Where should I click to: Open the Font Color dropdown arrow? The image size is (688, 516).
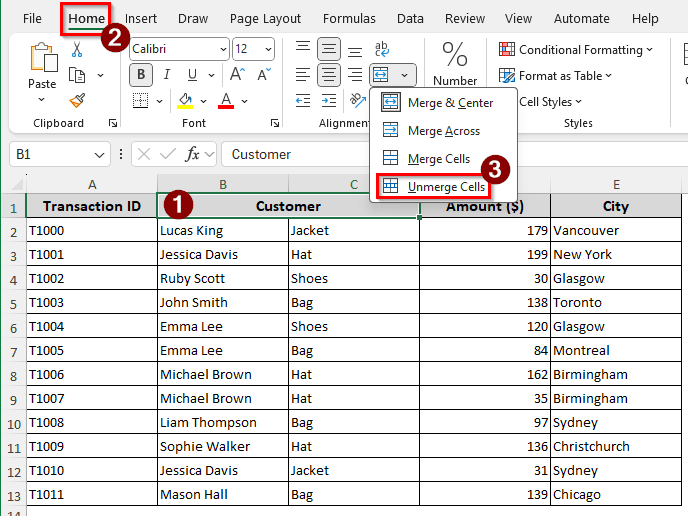(x=244, y=101)
